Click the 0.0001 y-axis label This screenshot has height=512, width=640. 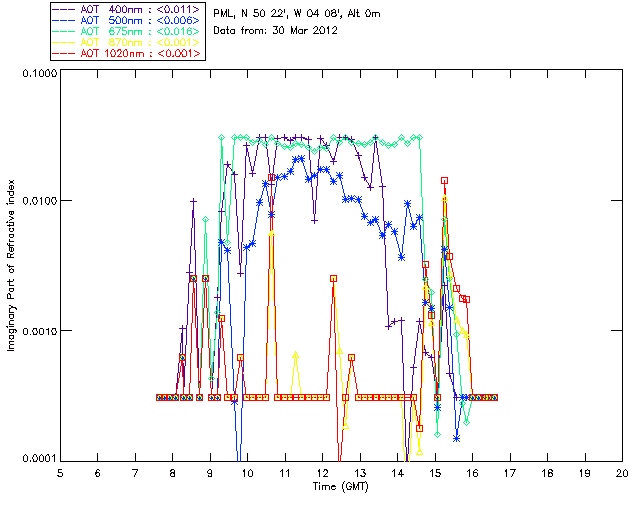[x=40, y=459]
